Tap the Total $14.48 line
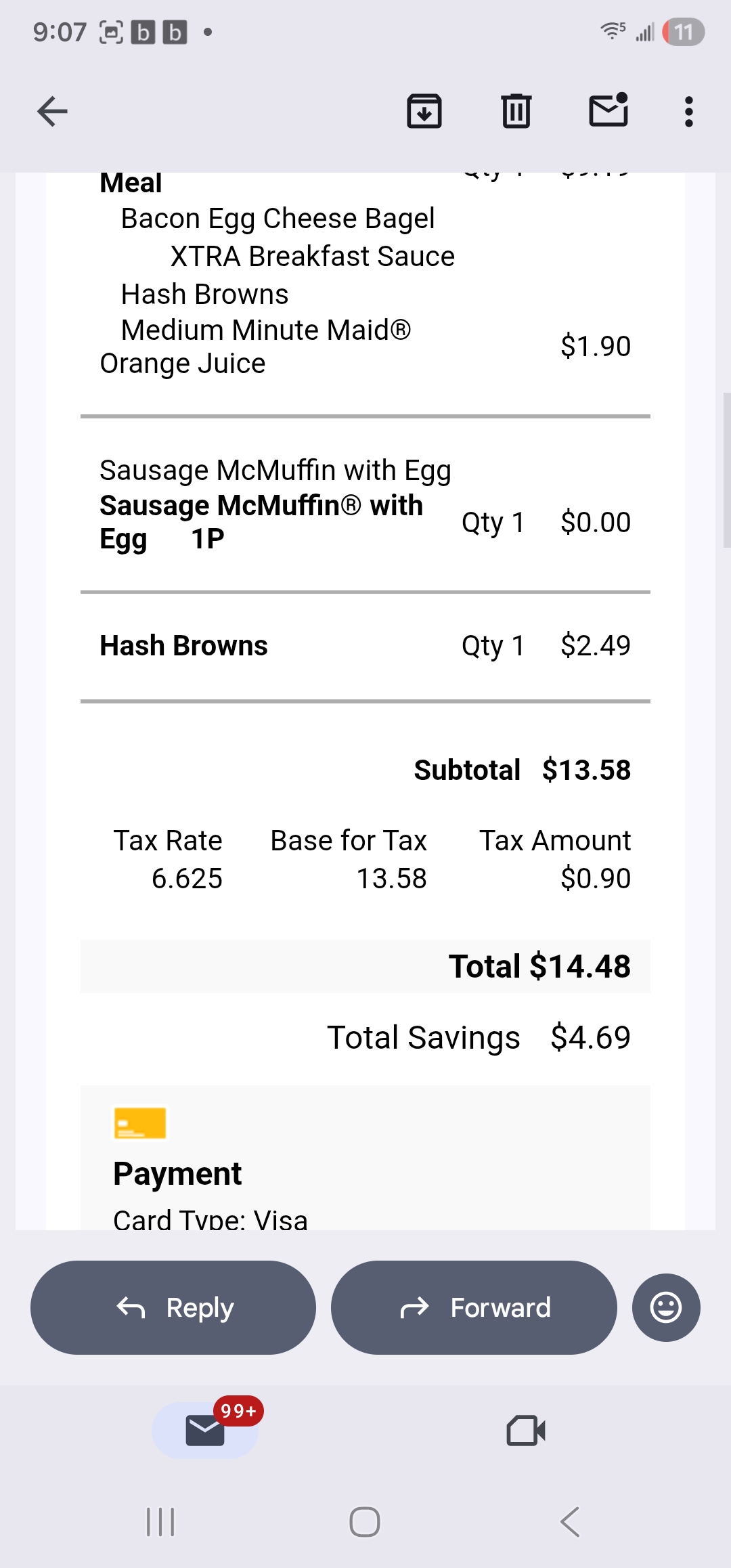Viewport: 731px width, 1568px height. (x=539, y=966)
